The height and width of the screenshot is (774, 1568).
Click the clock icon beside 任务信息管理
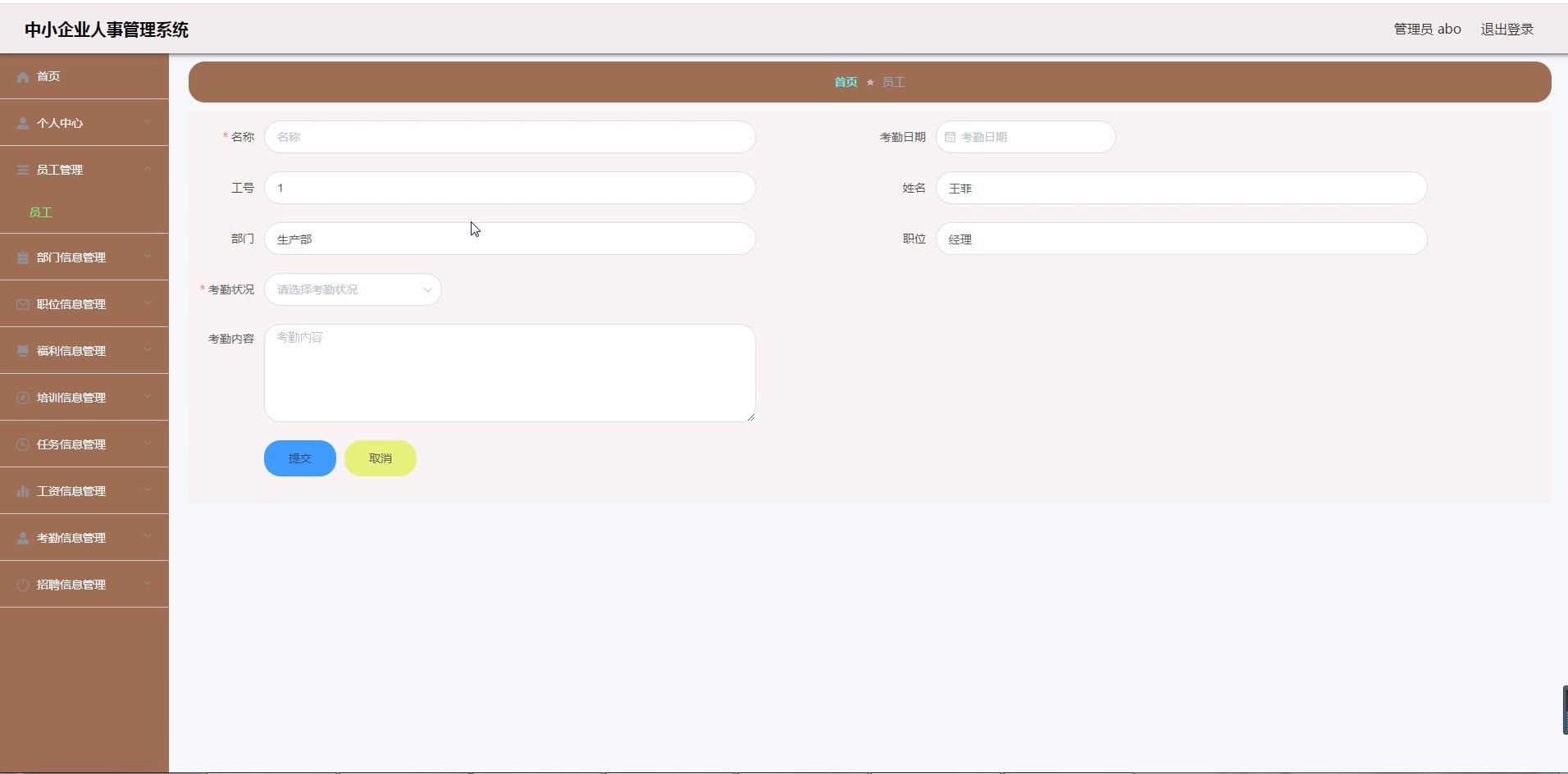tap(23, 444)
